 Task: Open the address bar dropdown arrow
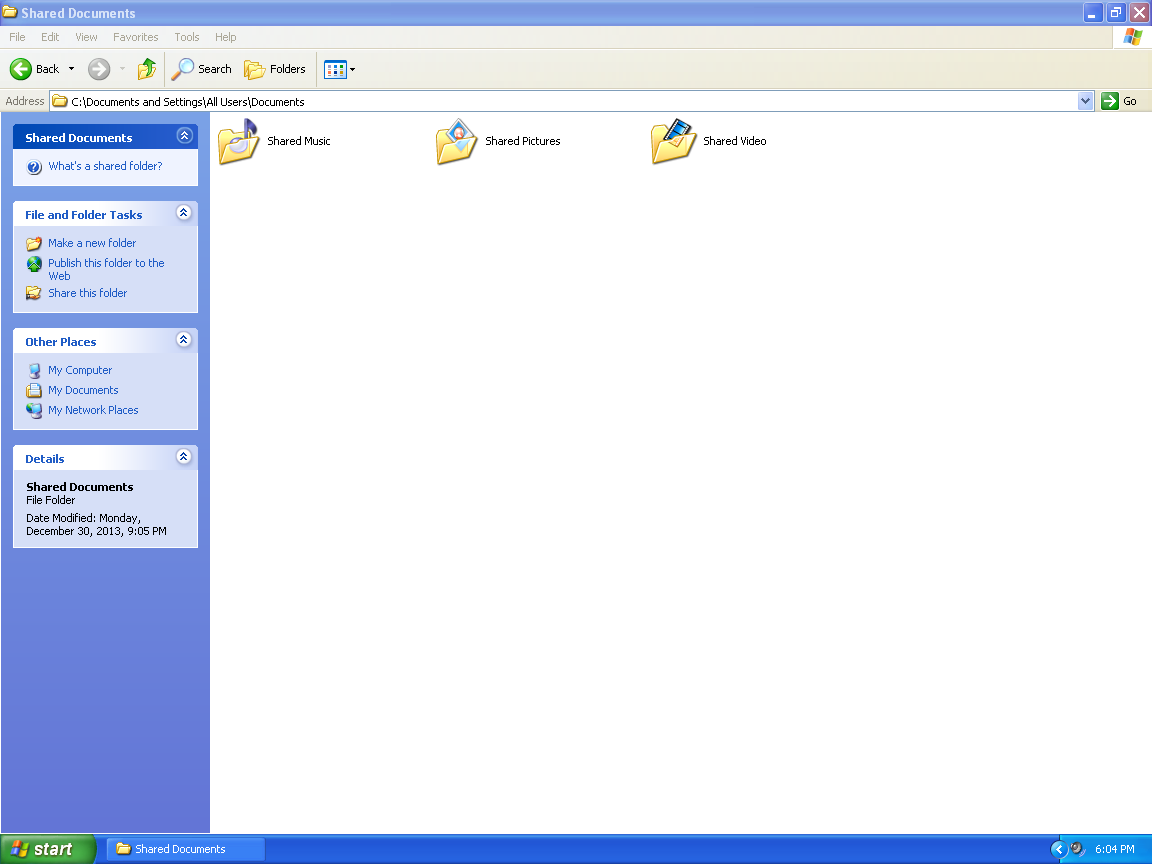(x=1086, y=101)
